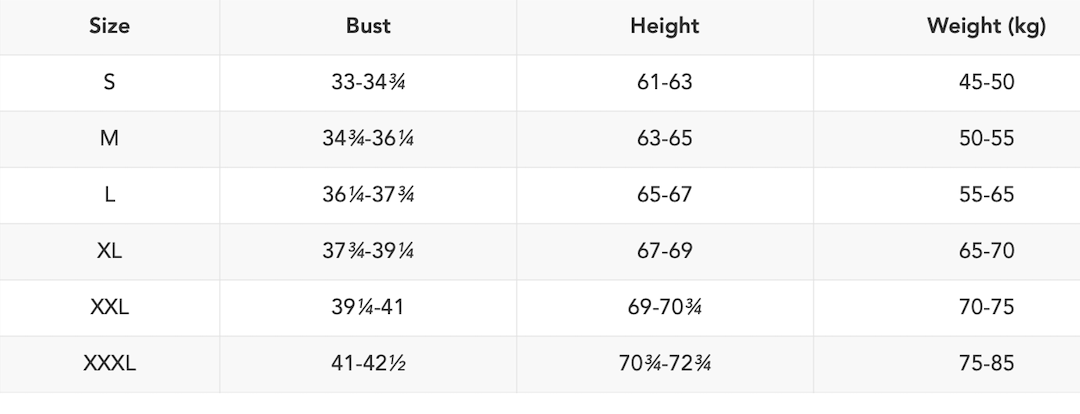Select the weight value 75-85
This screenshot has height=414, width=1080.
point(986,364)
